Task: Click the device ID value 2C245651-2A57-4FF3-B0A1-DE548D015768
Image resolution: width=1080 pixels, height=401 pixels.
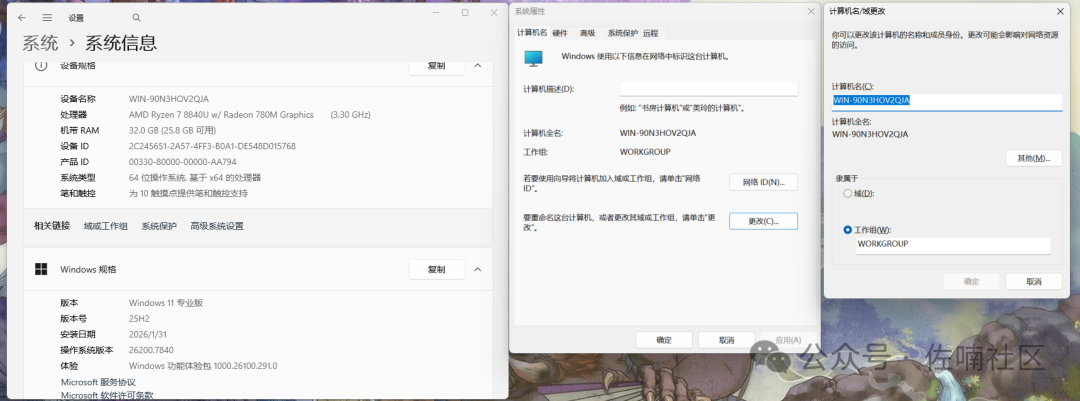Action: [x=212, y=146]
